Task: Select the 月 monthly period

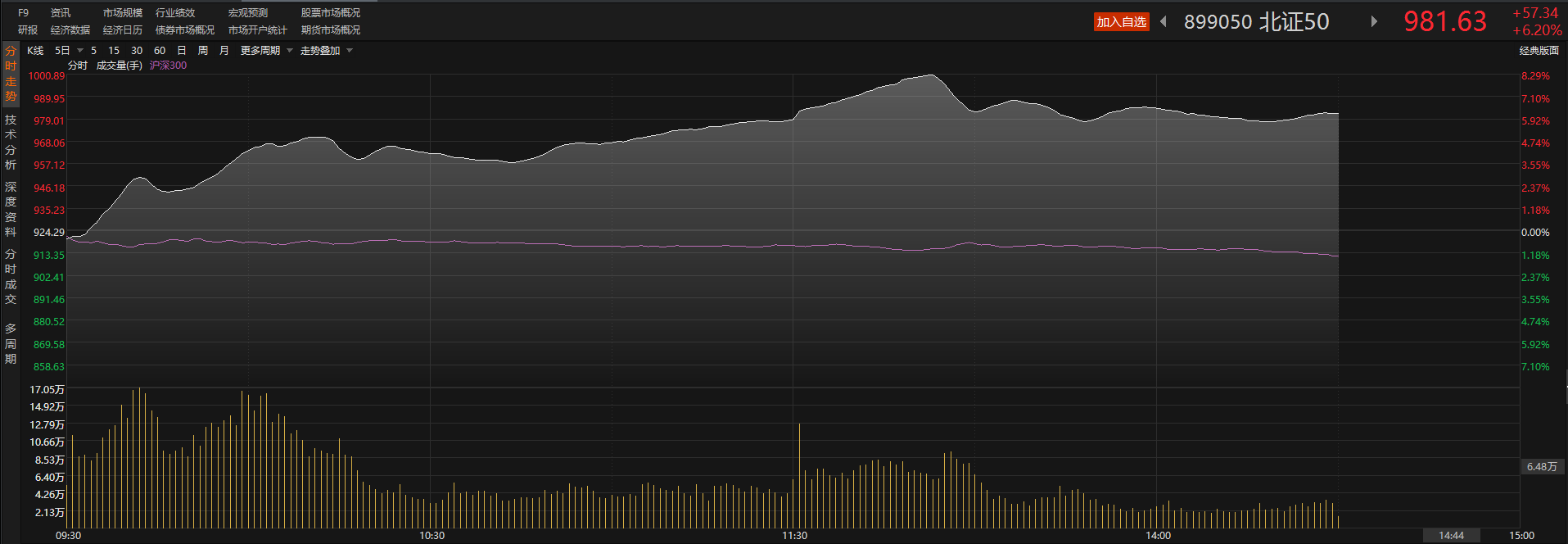Action: click(x=224, y=51)
